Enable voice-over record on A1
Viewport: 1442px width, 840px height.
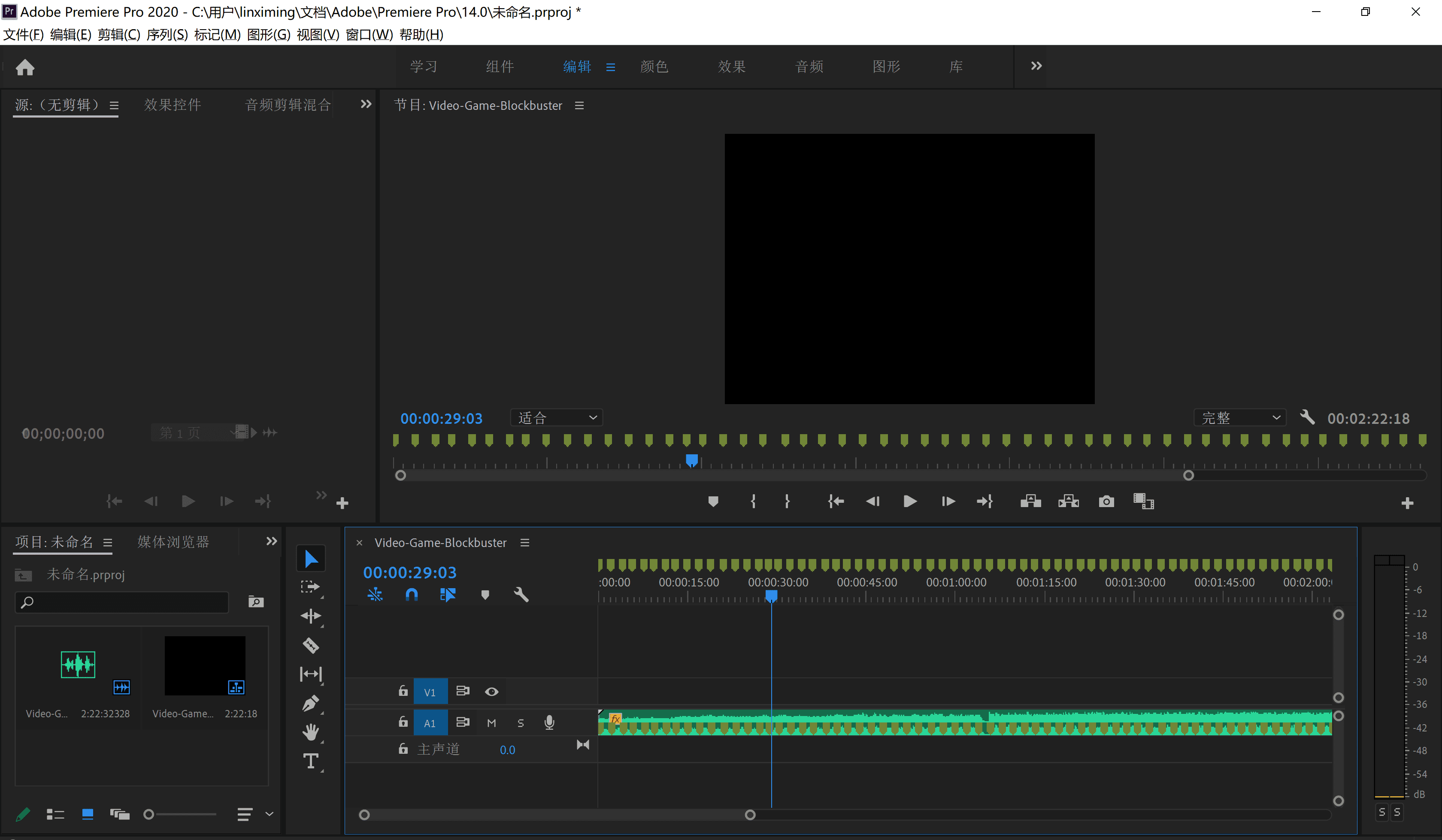pyautogui.click(x=549, y=723)
